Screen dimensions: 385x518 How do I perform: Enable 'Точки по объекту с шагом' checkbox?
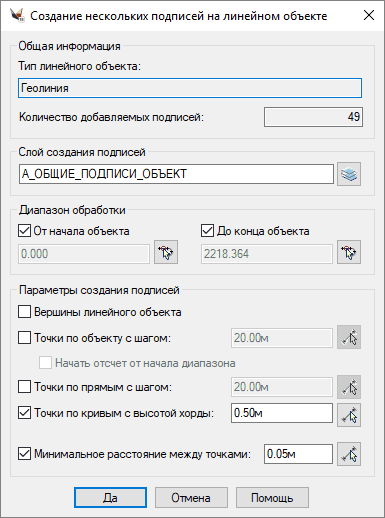(24, 338)
